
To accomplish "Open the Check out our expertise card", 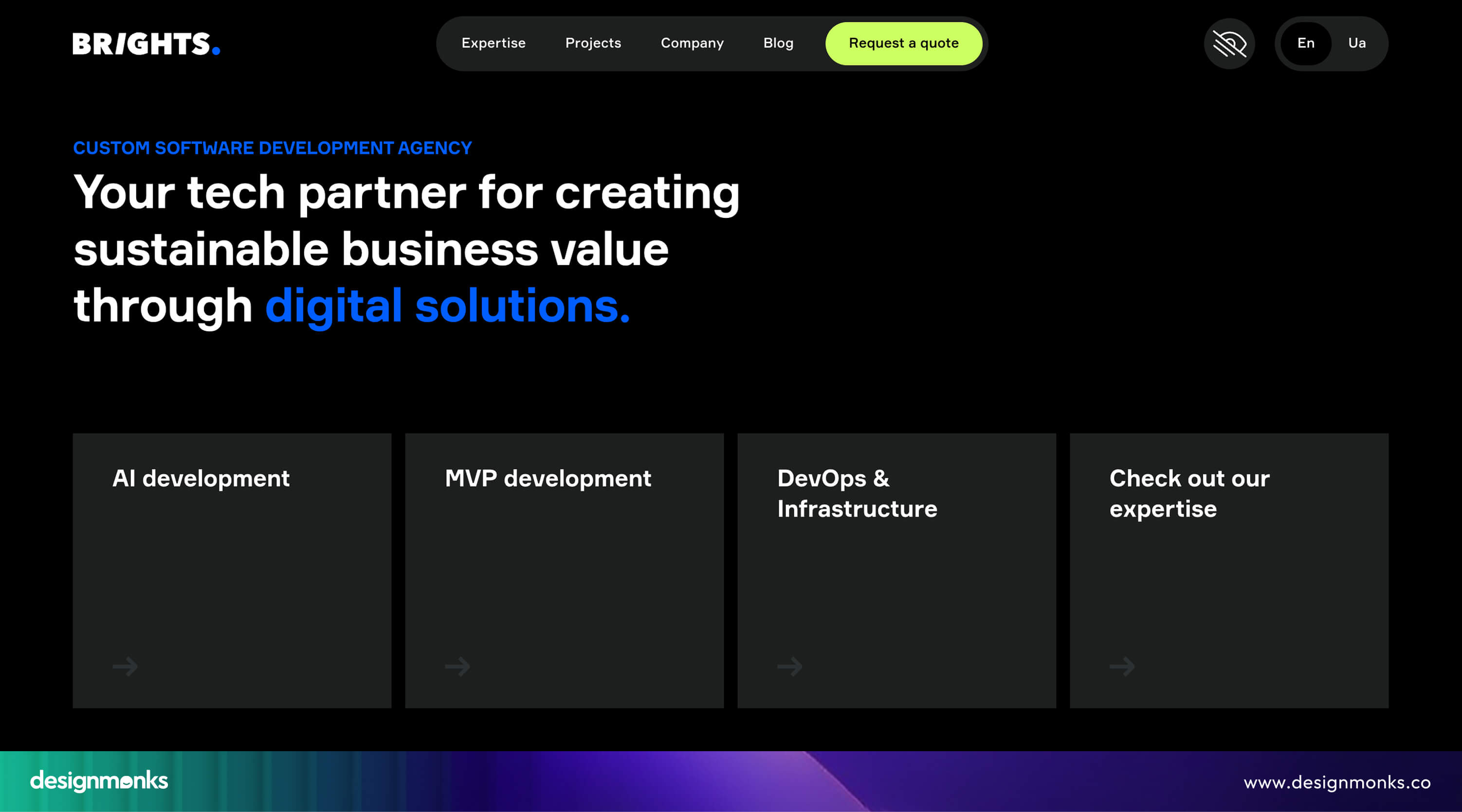I will pyautogui.click(x=1229, y=570).
